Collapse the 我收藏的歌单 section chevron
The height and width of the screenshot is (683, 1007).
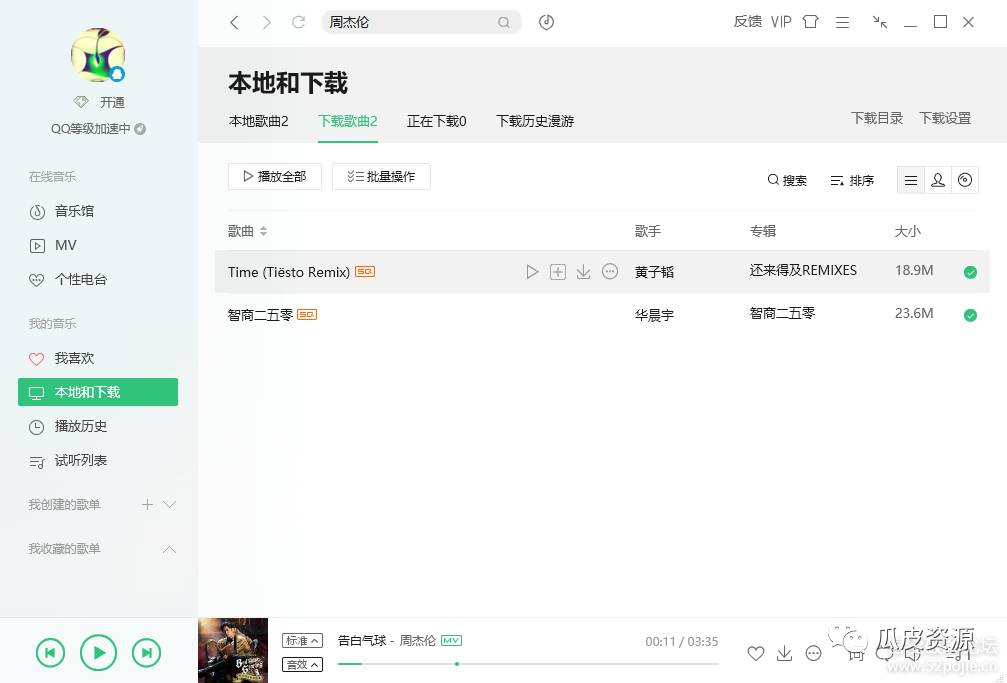tap(170, 549)
